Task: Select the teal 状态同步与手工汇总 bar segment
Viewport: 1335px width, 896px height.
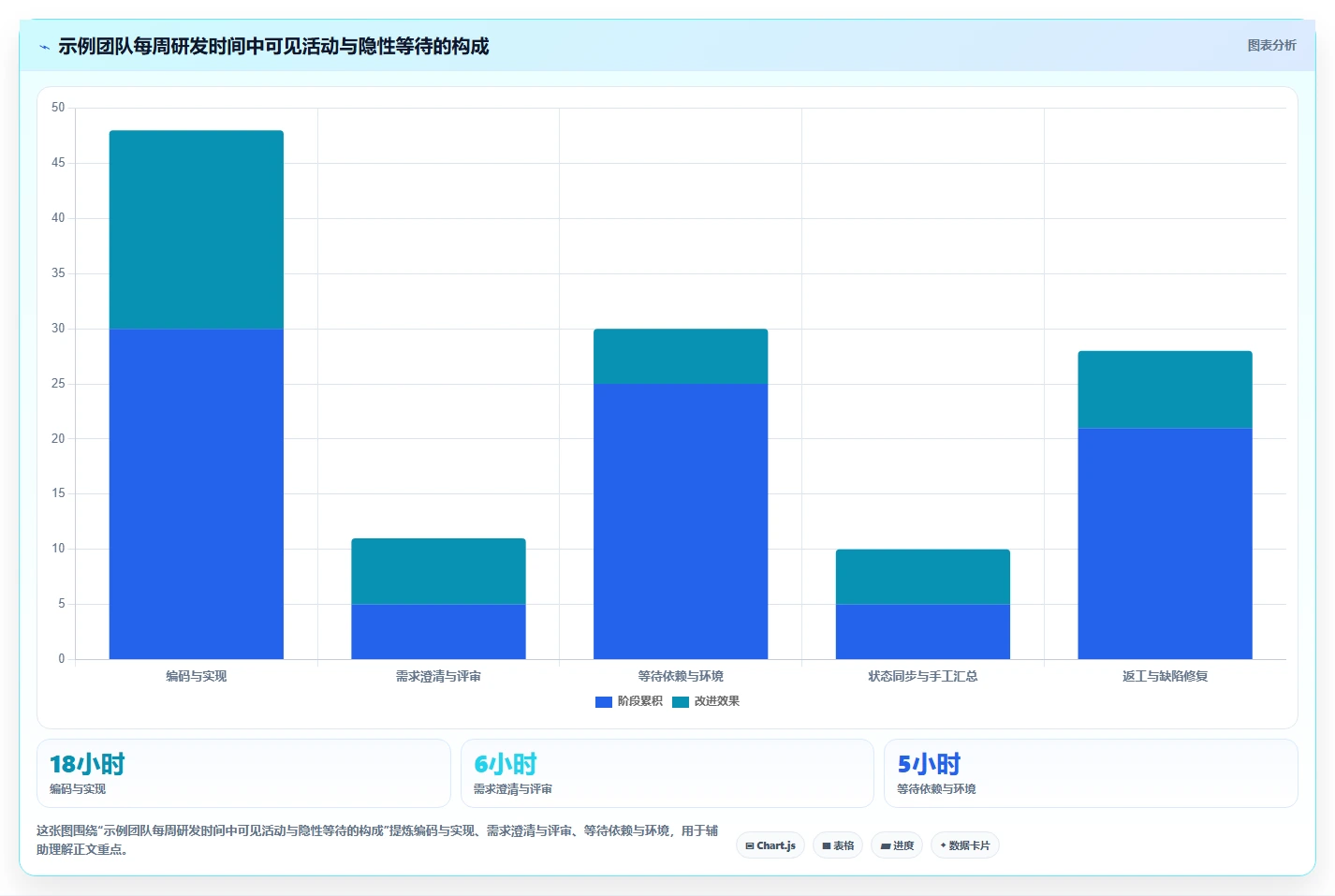Action: point(923,577)
